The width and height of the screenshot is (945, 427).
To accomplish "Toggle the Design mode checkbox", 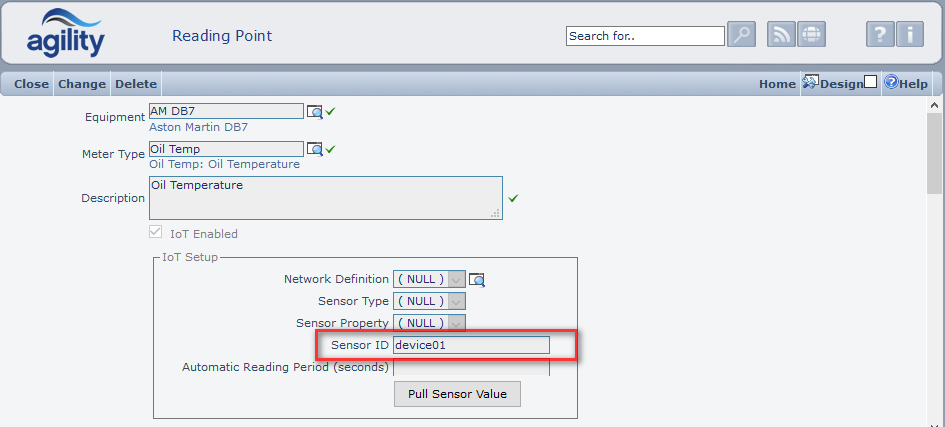I will pos(870,82).
